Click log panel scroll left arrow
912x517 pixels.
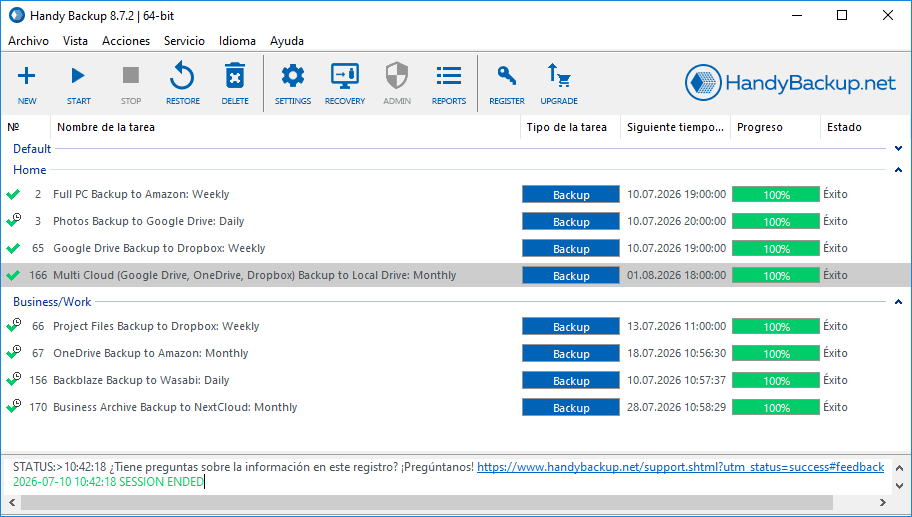coord(10,502)
